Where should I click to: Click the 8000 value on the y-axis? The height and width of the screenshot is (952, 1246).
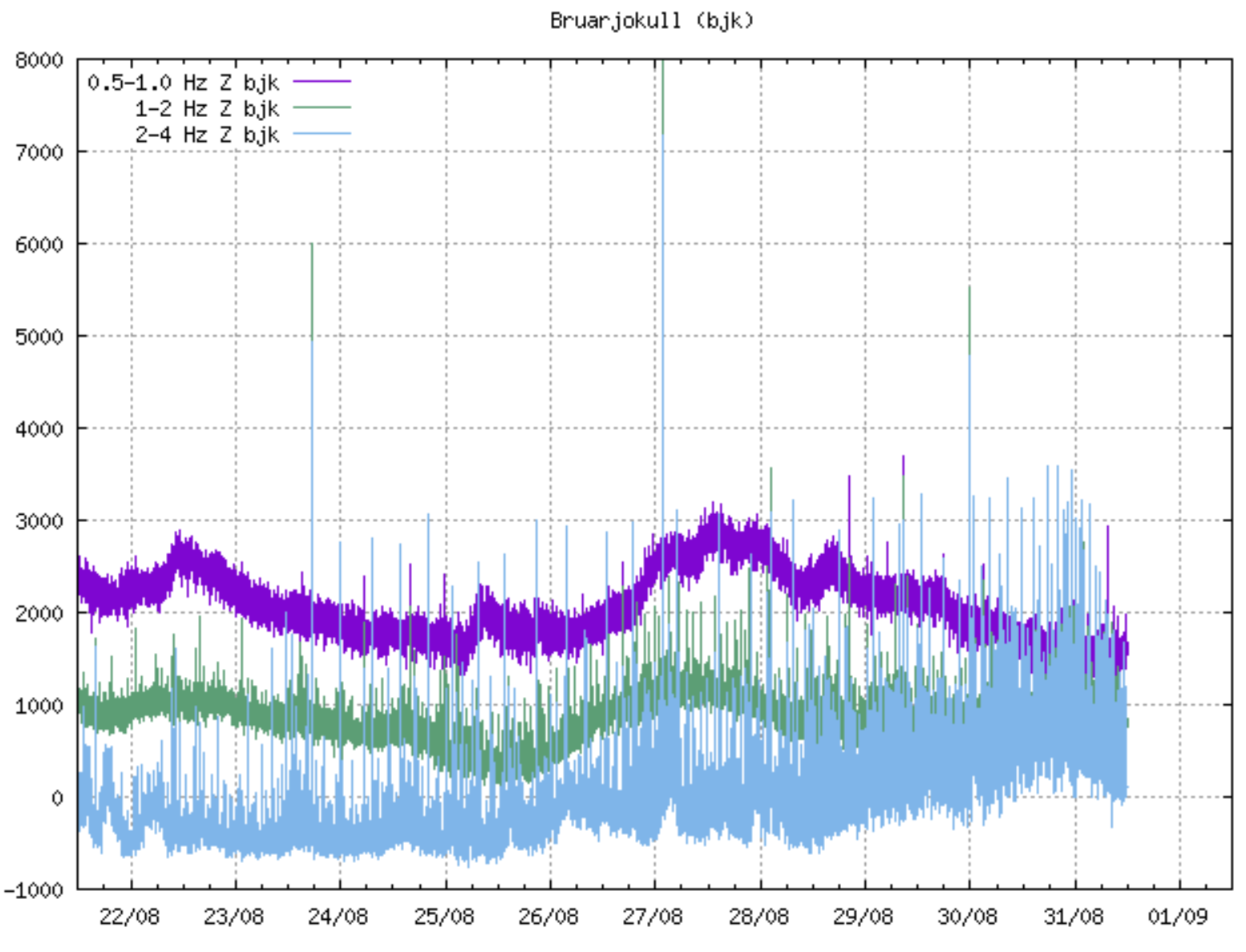38,61
